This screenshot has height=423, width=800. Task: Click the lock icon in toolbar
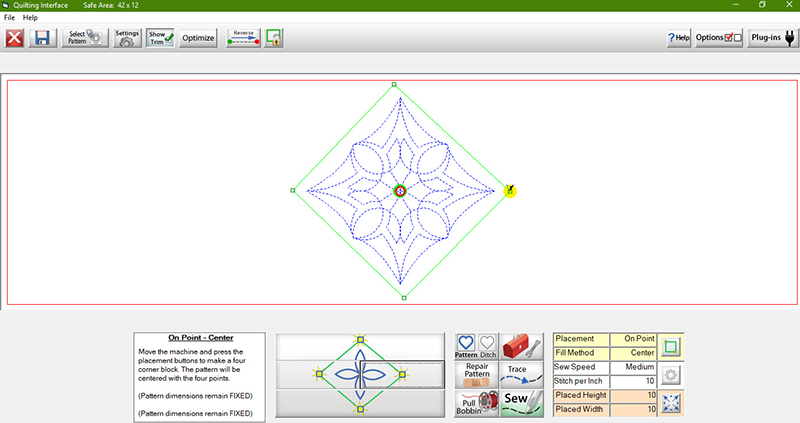click(x=273, y=38)
